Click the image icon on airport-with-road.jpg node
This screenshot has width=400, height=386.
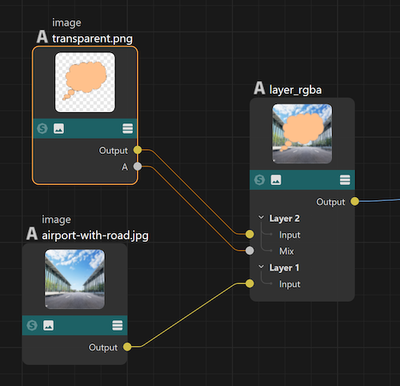tap(48, 325)
